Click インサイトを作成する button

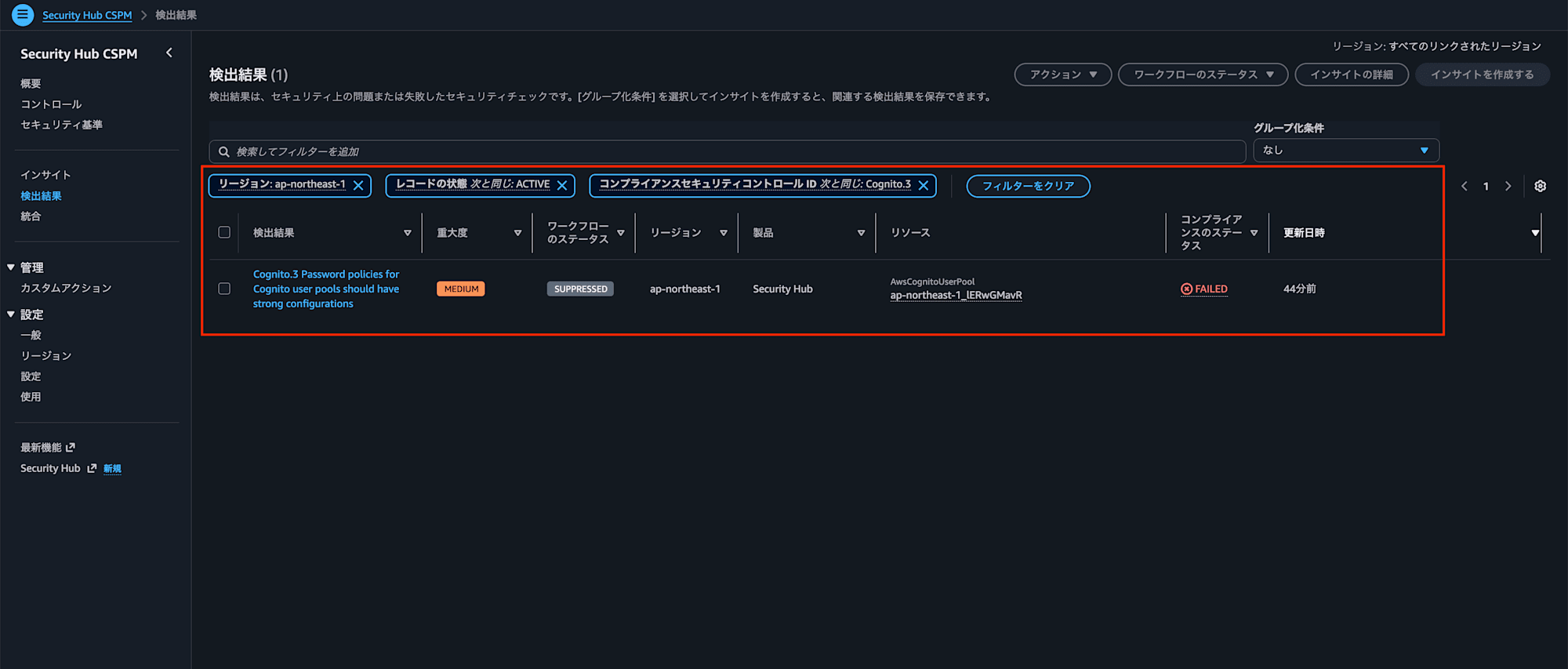coord(1482,75)
